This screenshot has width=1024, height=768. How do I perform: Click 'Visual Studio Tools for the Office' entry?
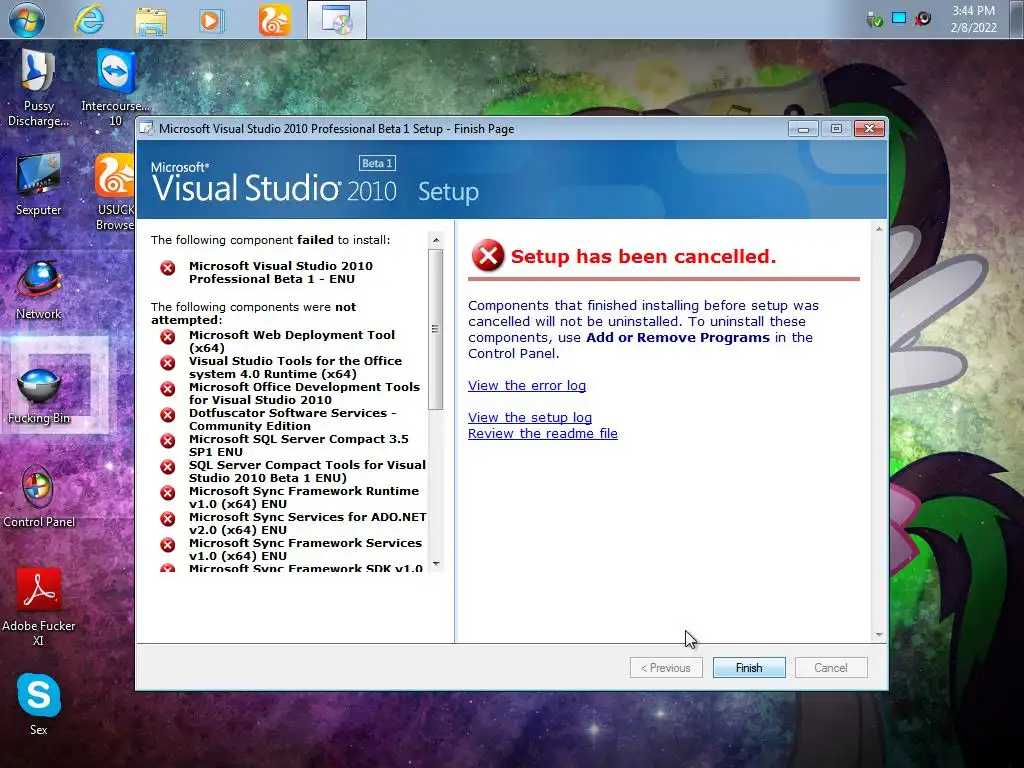[295, 367]
